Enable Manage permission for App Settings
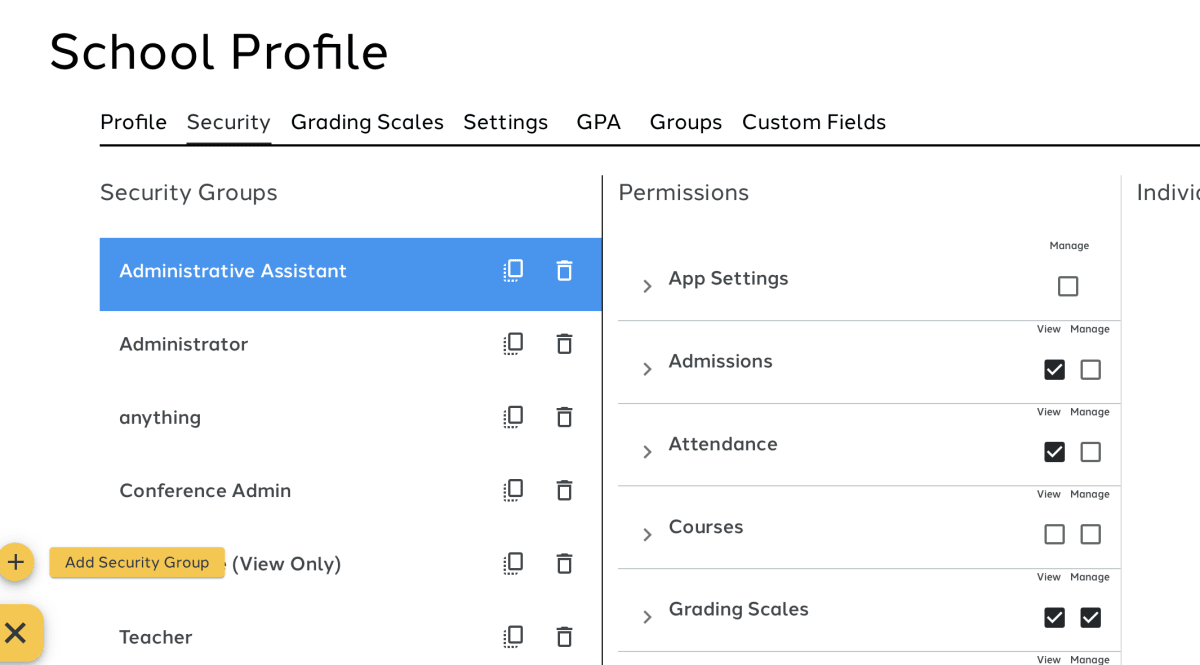The width and height of the screenshot is (1200, 665). [x=1068, y=287]
